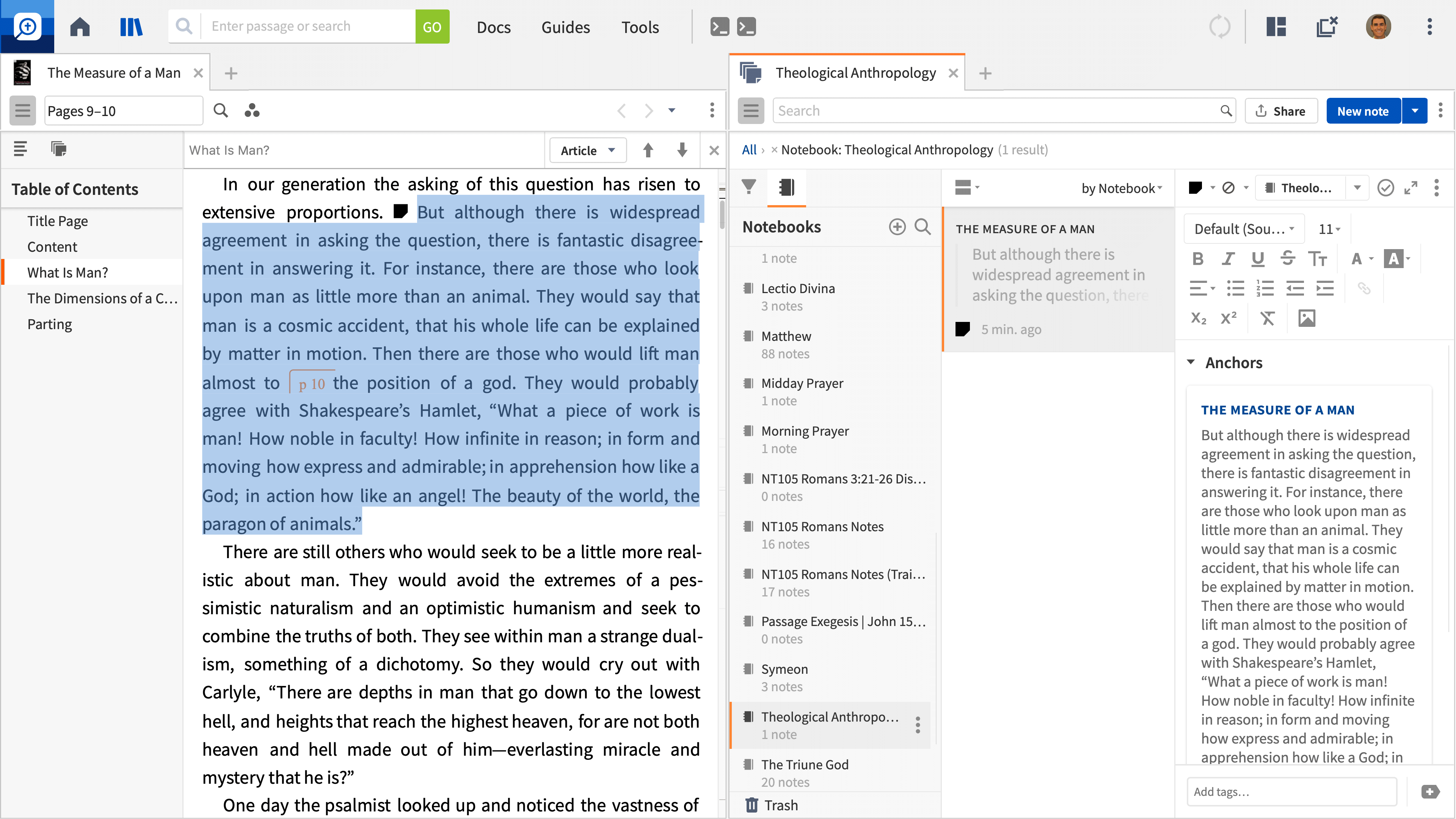1456x819 pixels.
Task: Click the close all panels icon
Action: pyautogui.click(x=1327, y=27)
